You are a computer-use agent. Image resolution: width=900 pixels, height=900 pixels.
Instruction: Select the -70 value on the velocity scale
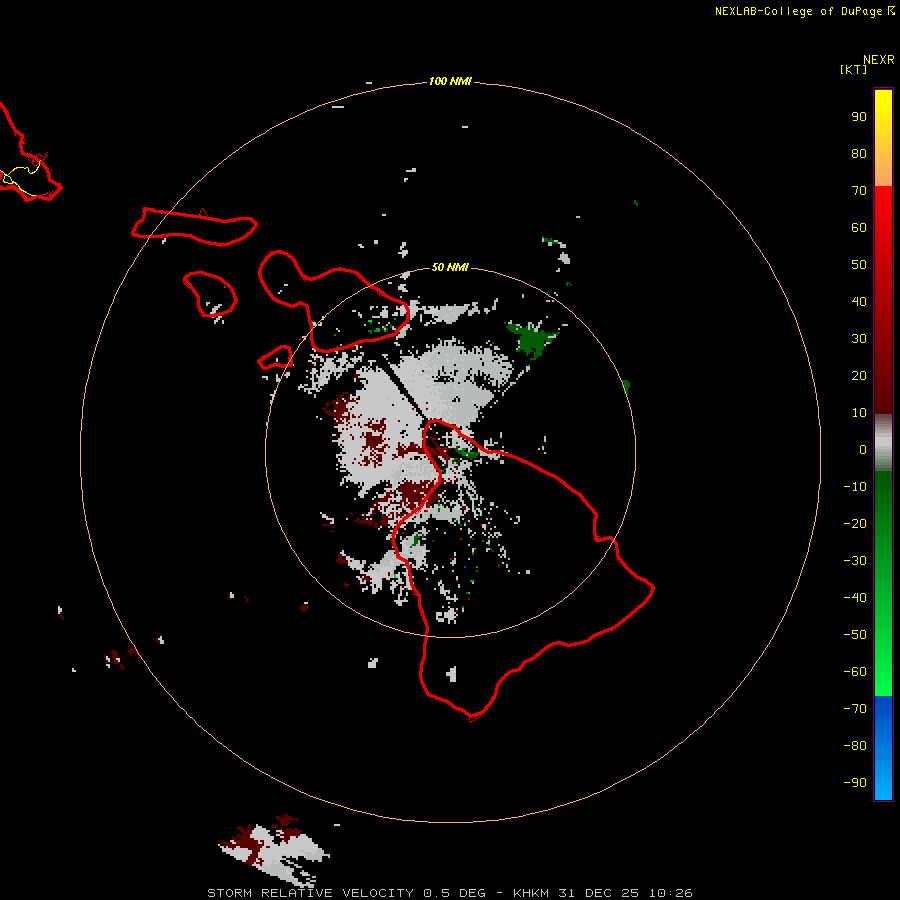tap(855, 709)
